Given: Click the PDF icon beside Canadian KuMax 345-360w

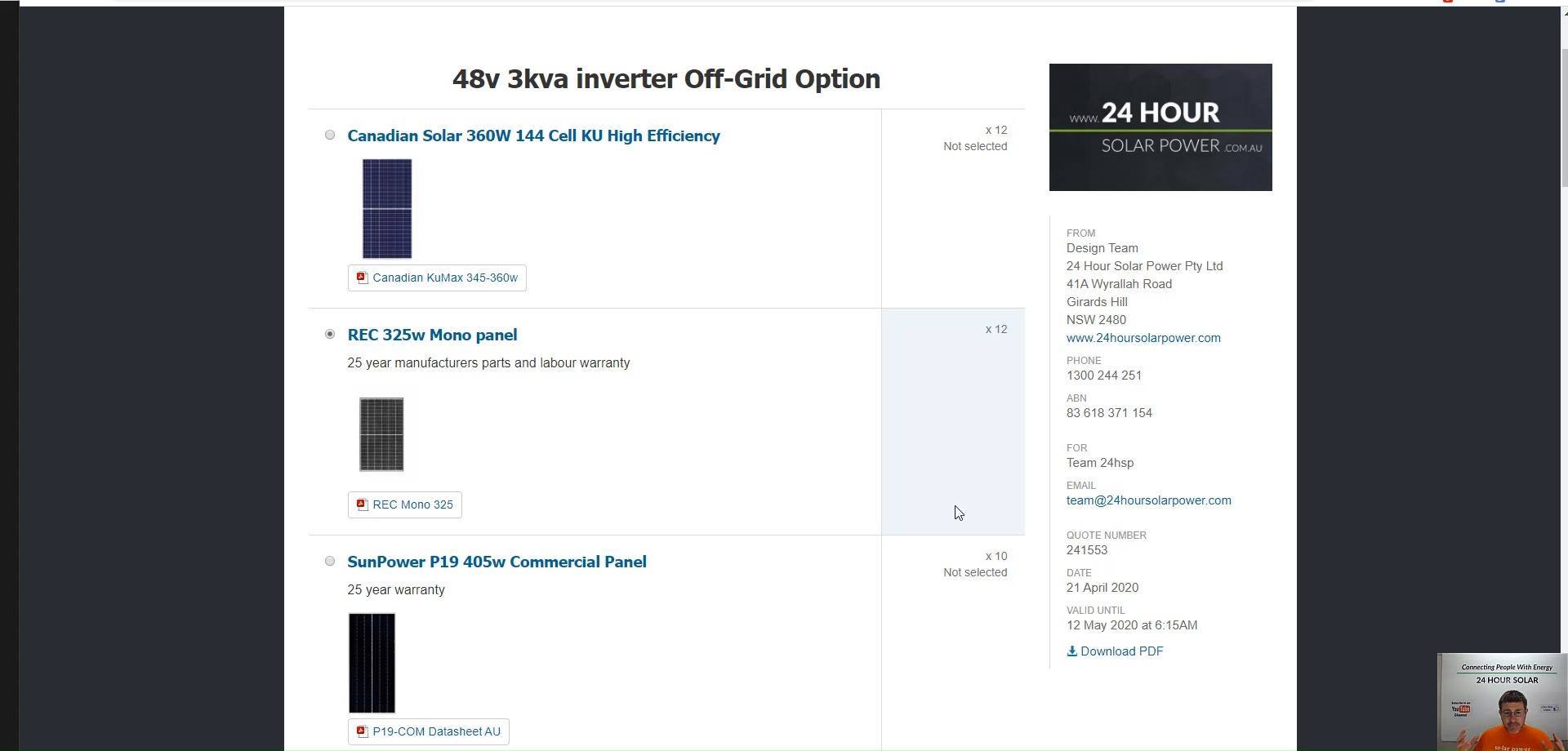Looking at the screenshot, I should tap(362, 278).
